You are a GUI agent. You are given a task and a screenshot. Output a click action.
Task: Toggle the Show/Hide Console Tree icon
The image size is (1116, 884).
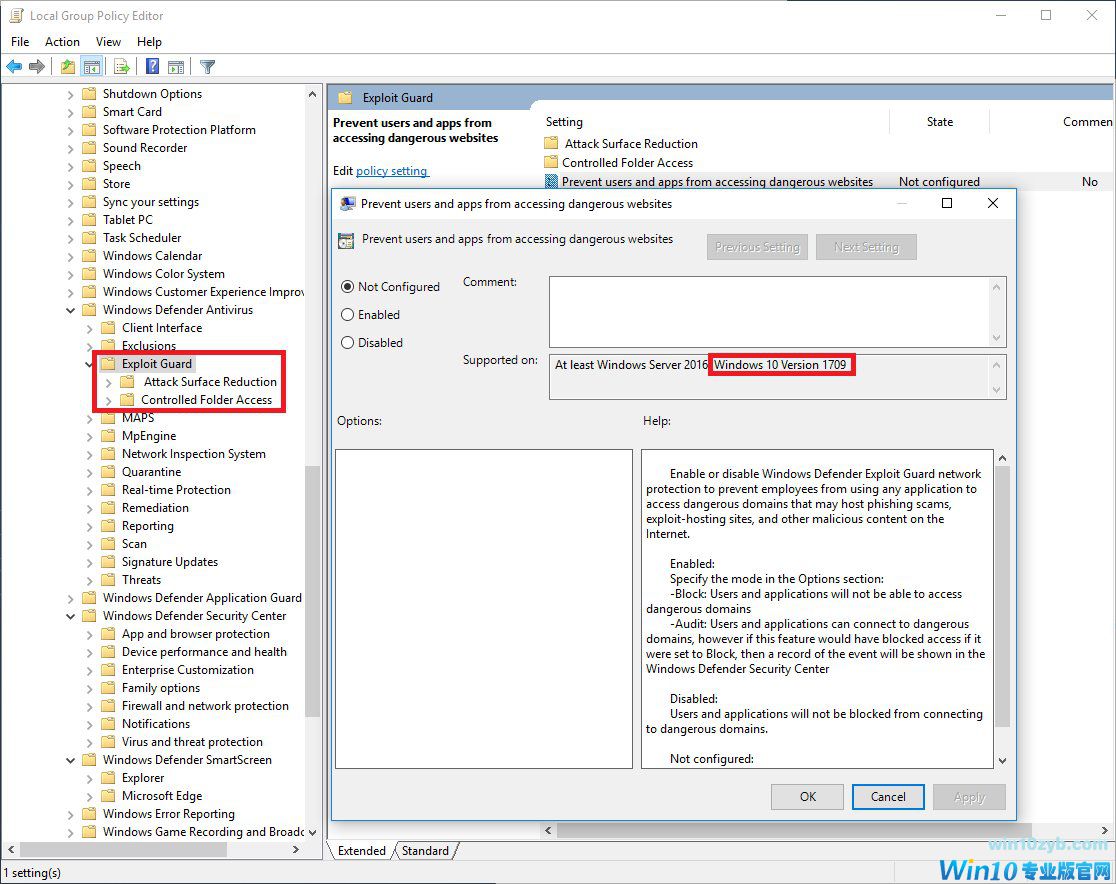(x=91, y=67)
